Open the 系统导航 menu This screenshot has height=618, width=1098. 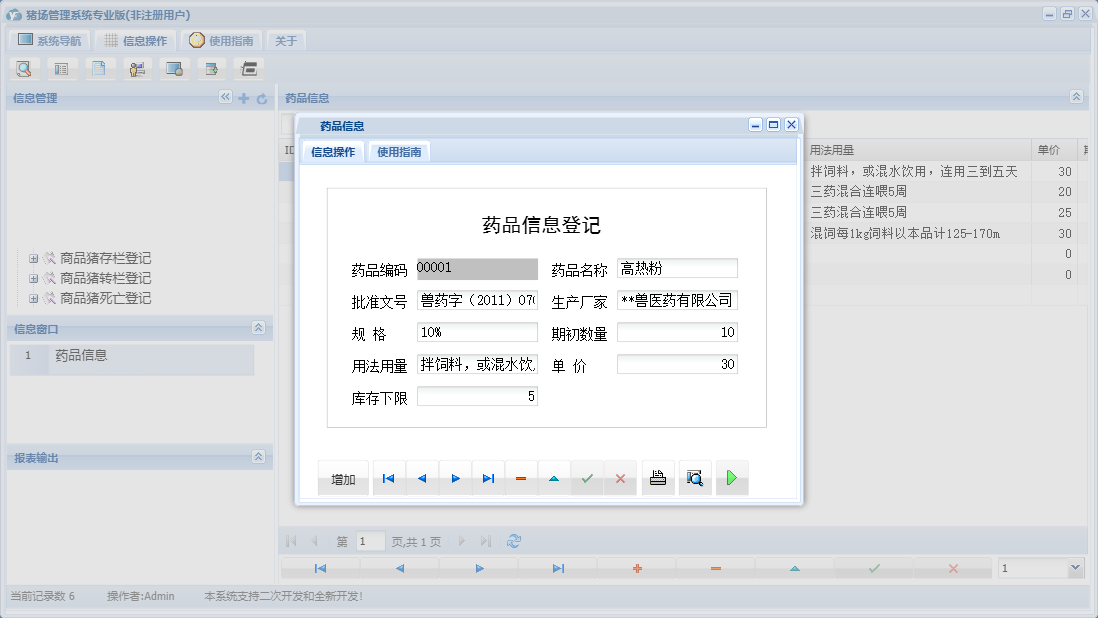48,40
